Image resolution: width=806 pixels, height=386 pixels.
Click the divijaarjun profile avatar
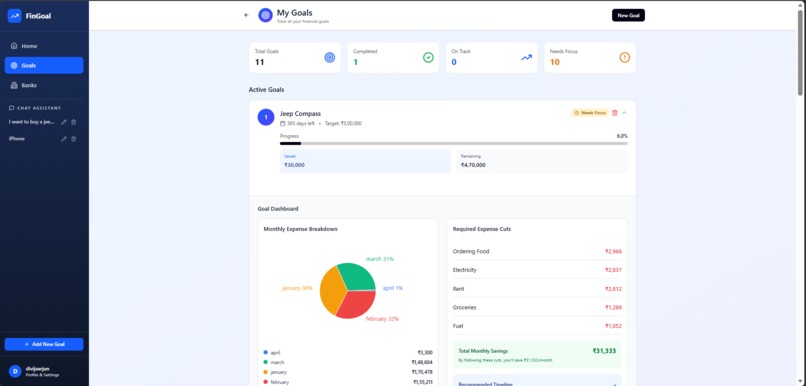click(15, 371)
